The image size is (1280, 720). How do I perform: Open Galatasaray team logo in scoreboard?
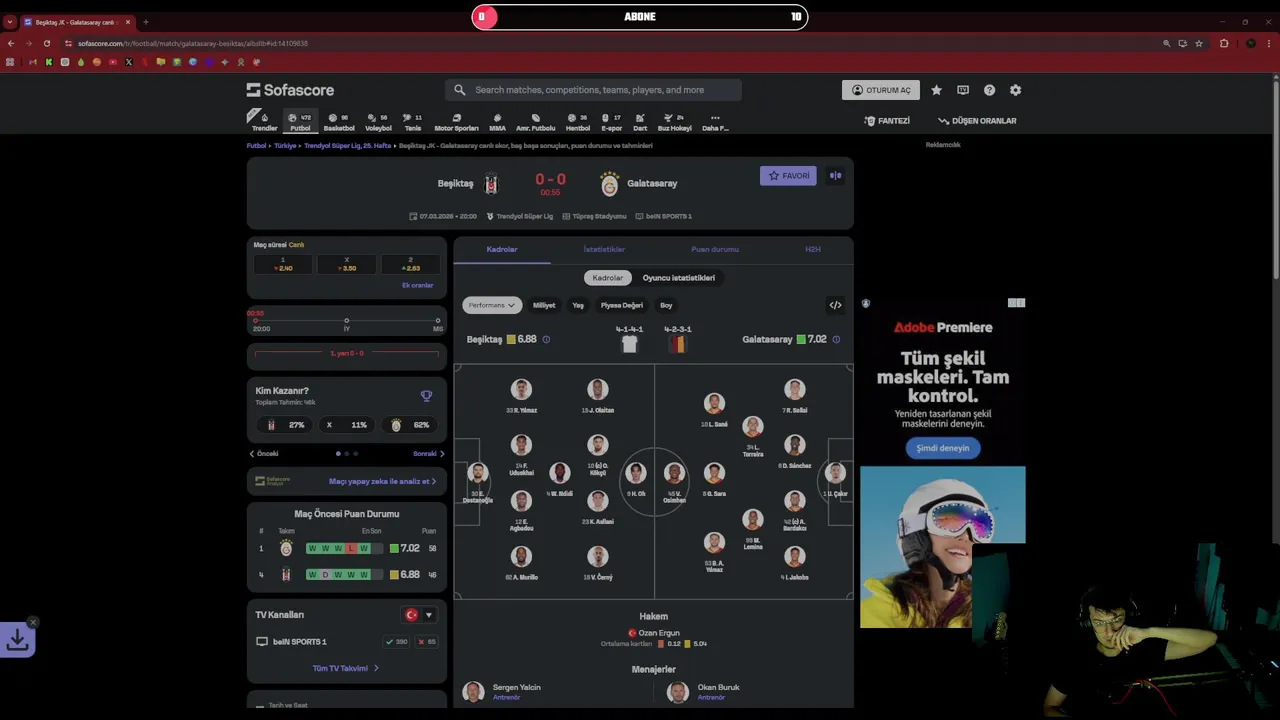click(609, 184)
